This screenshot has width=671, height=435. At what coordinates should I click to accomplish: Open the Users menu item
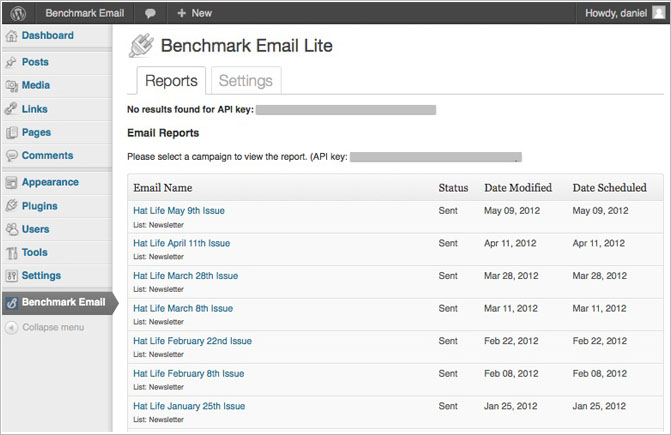click(x=36, y=229)
